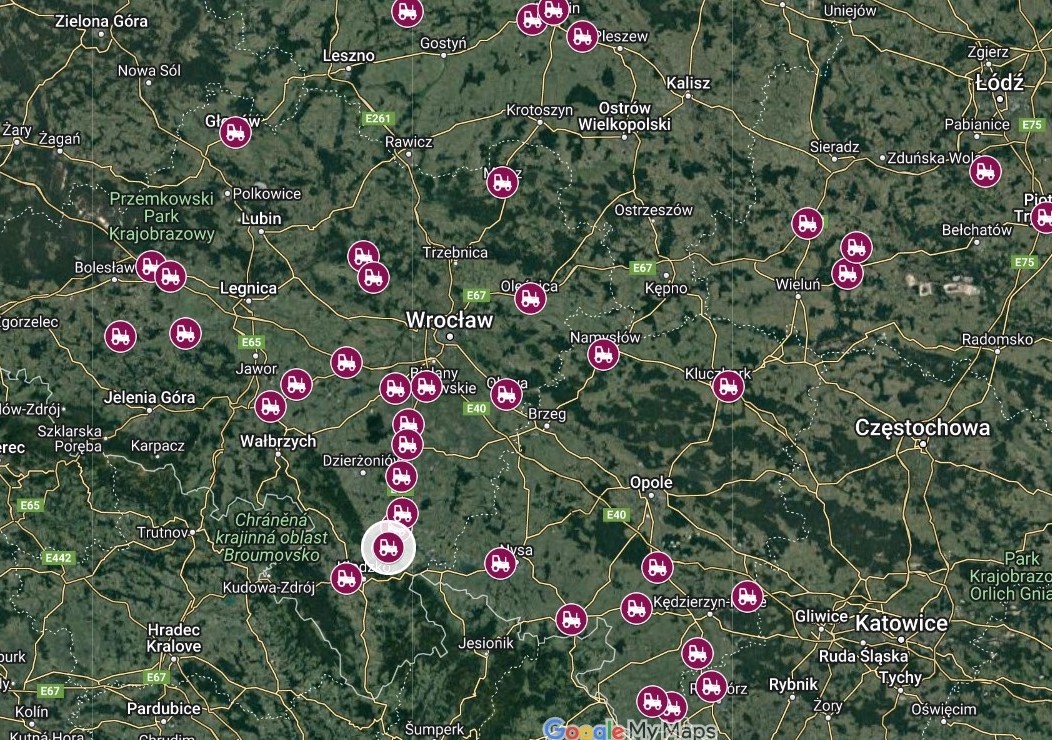1052x740 pixels.
Task: Open the tractor marker near Milicz
Action: coord(502,181)
